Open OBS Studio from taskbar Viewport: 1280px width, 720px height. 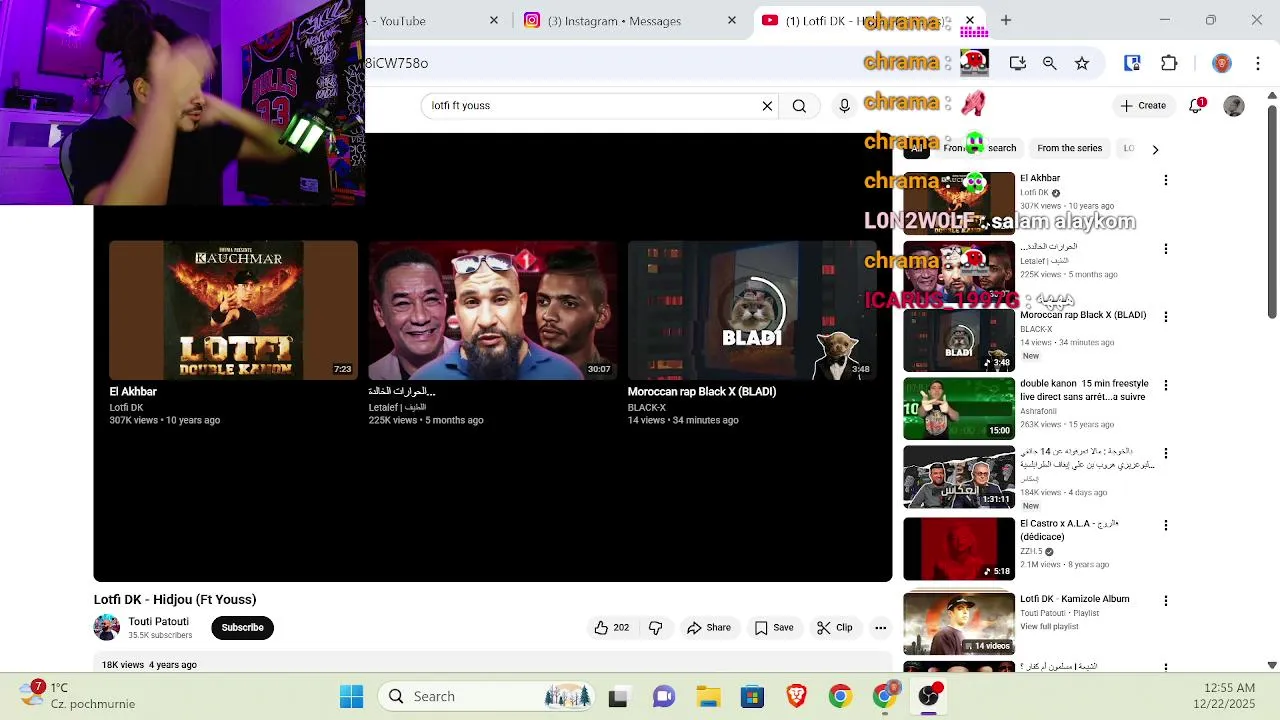point(928,697)
